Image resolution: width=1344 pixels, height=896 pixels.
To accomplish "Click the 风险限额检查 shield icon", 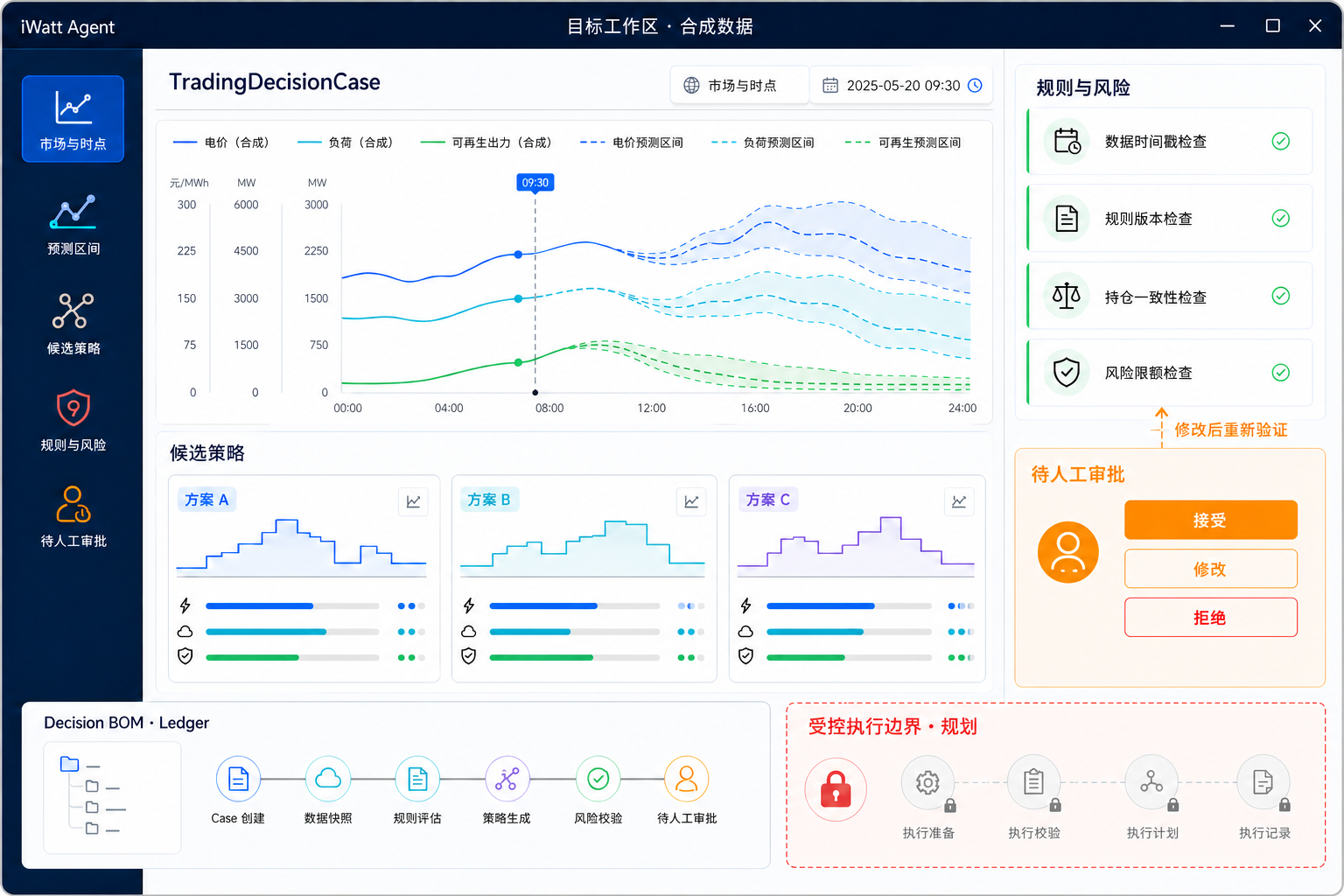I will [x=1067, y=373].
